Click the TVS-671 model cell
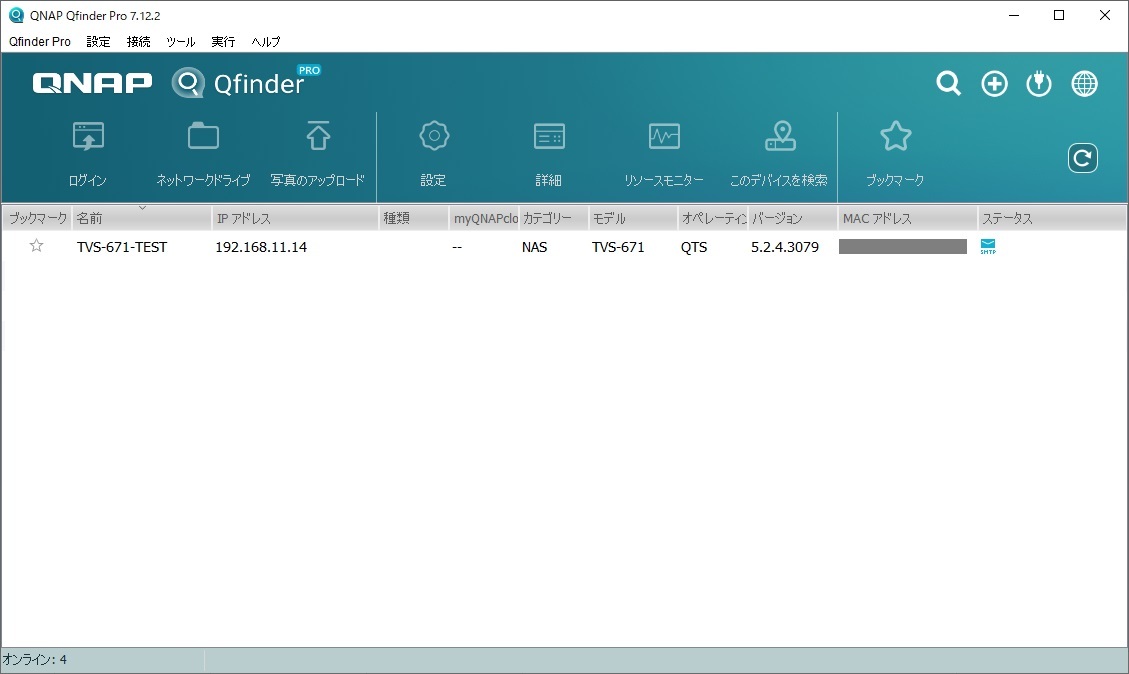 click(618, 247)
